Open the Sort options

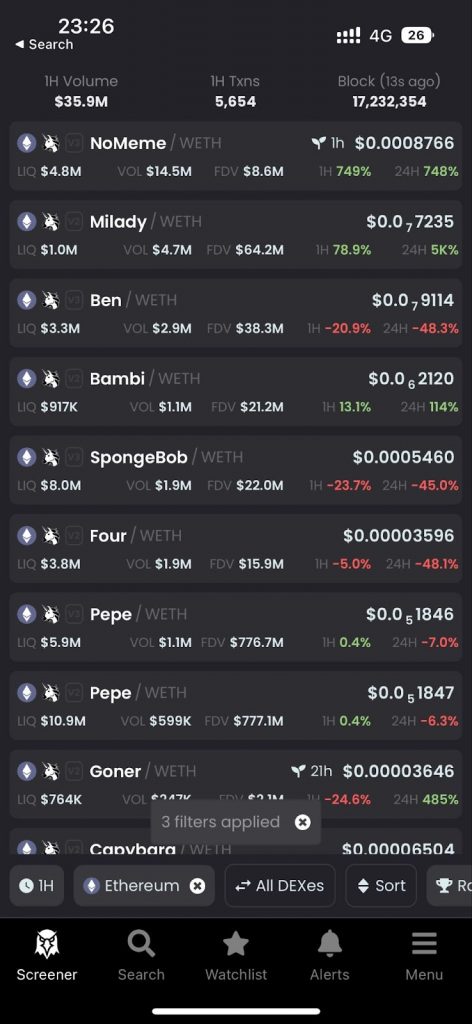[x=381, y=886]
